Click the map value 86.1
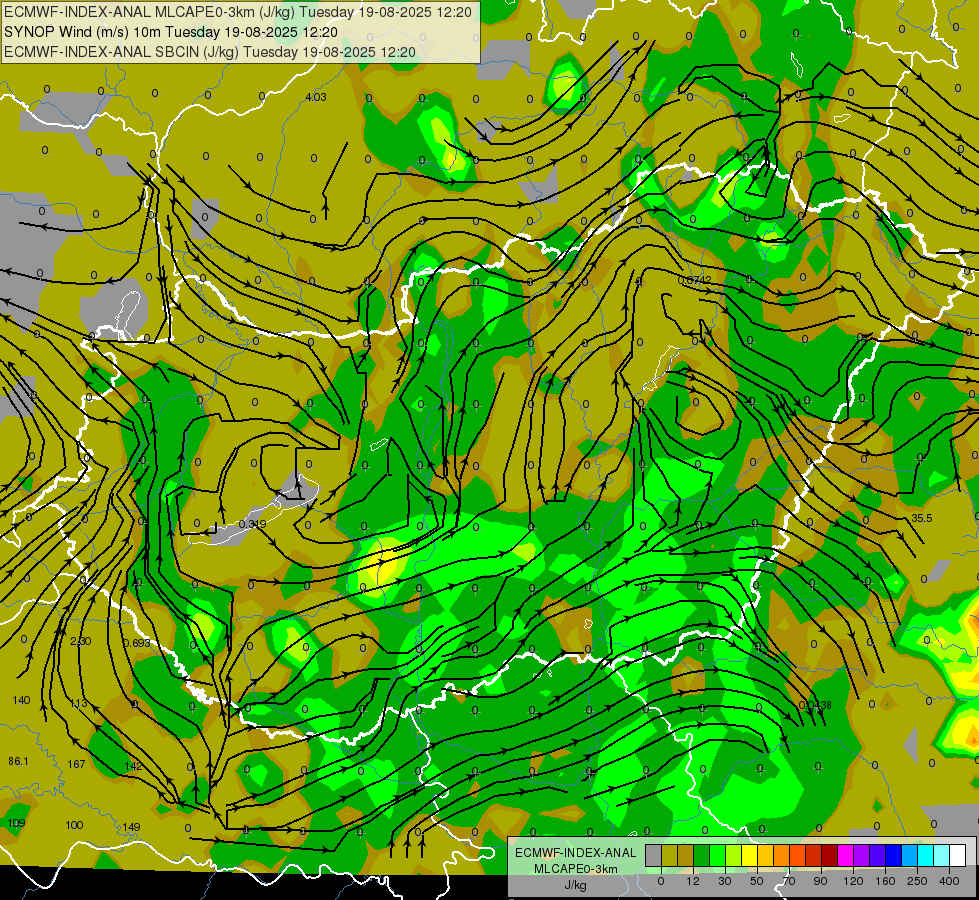This screenshot has width=979, height=900. coord(18,761)
